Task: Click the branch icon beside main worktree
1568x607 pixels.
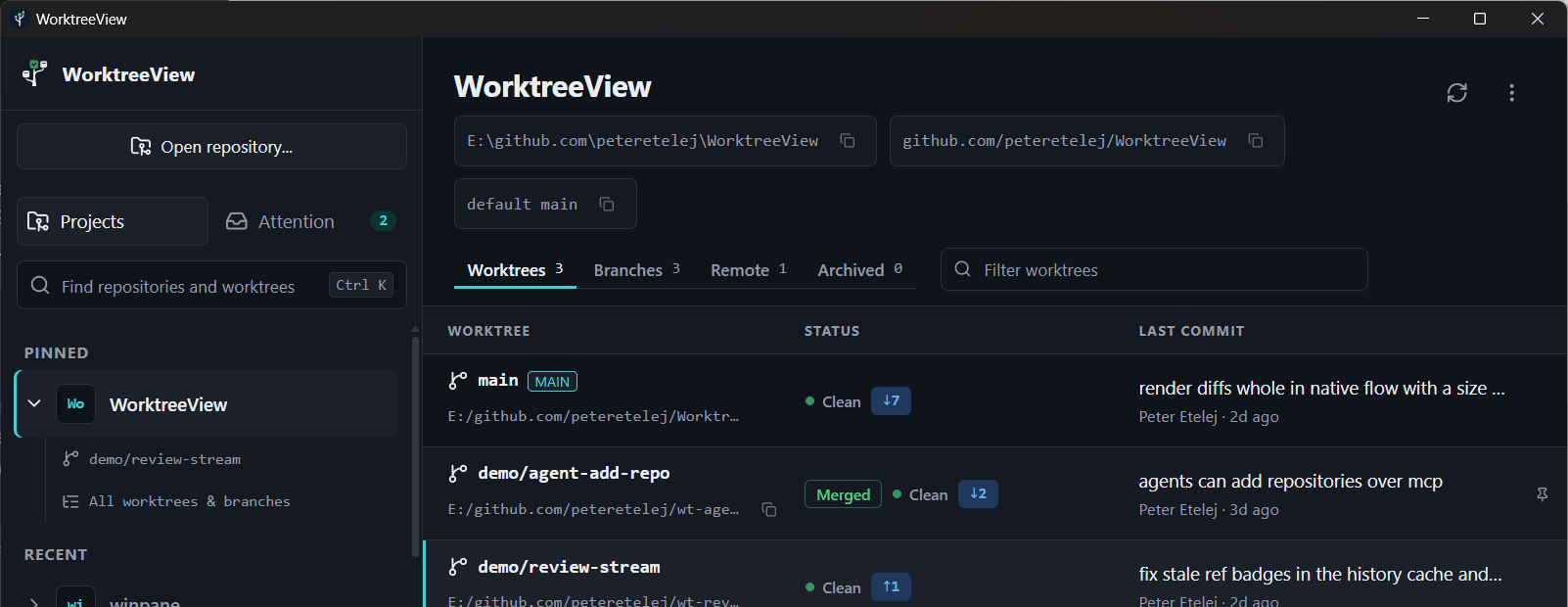Action: click(458, 381)
